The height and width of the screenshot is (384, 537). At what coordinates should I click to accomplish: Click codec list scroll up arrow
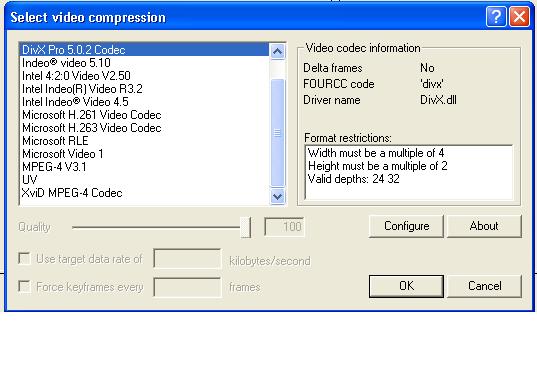coord(277,51)
